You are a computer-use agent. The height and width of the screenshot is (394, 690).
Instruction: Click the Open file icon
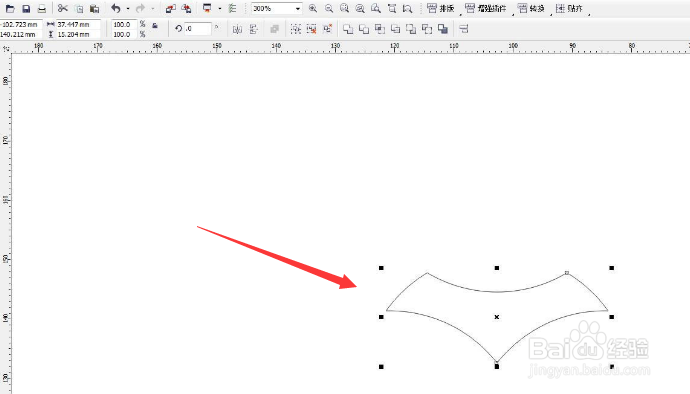click(10, 8)
